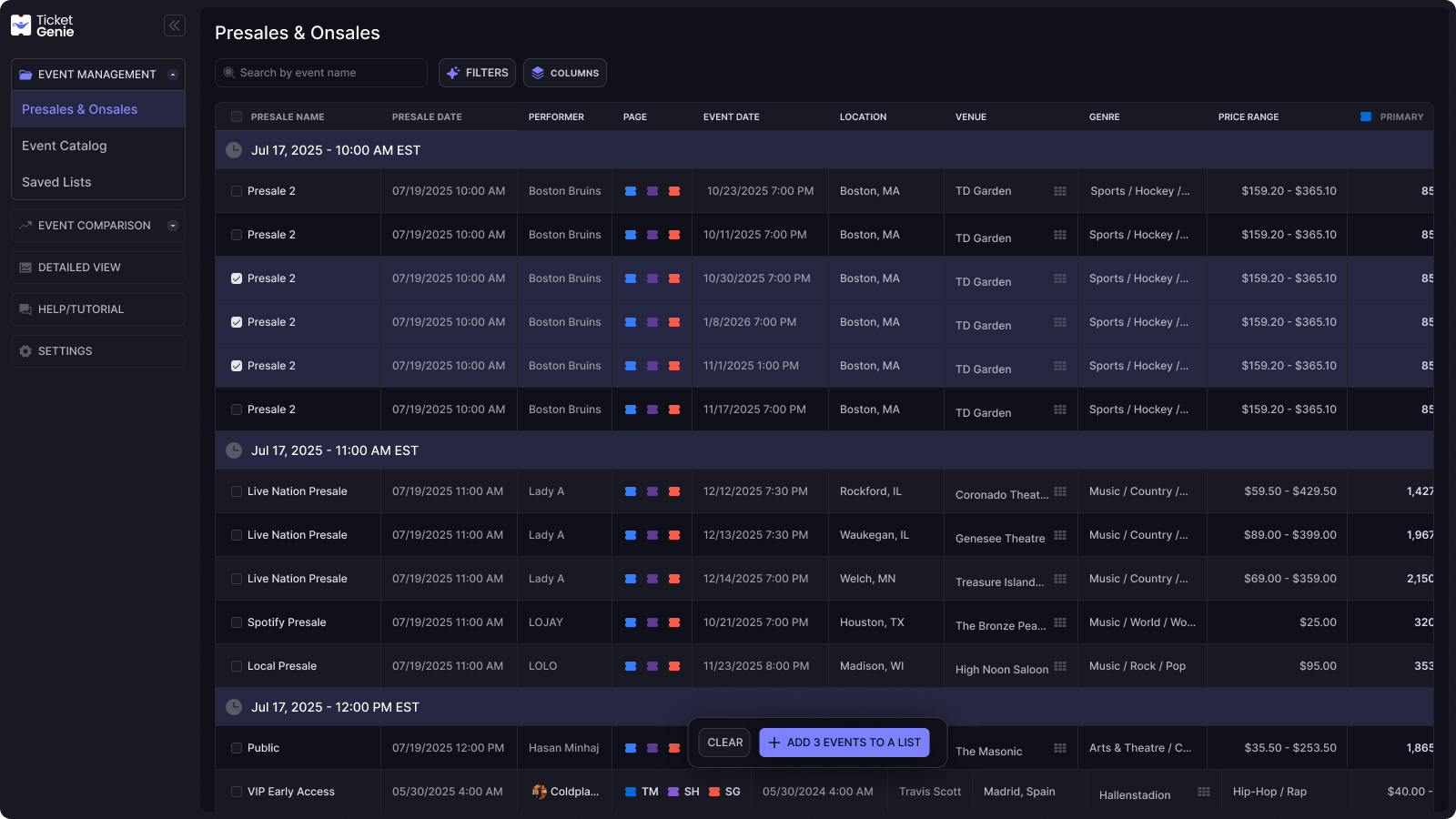Open venue grid icon for The Masonic
Screen dimensions: 1456x819
pos(1060,748)
